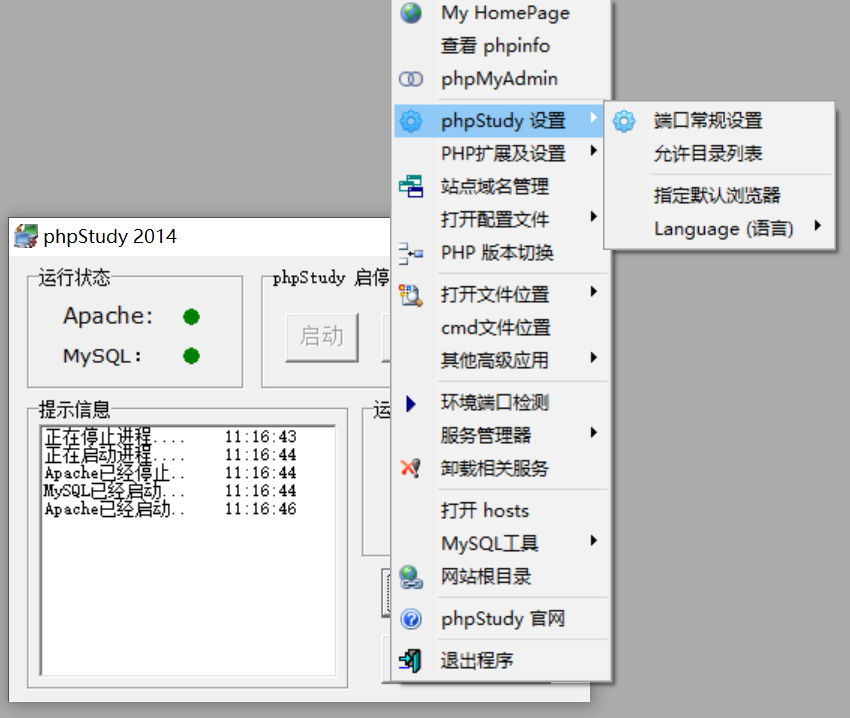Expand the PHP扩展及设置 submenu
The width and height of the screenshot is (850, 718).
point(594,150)
